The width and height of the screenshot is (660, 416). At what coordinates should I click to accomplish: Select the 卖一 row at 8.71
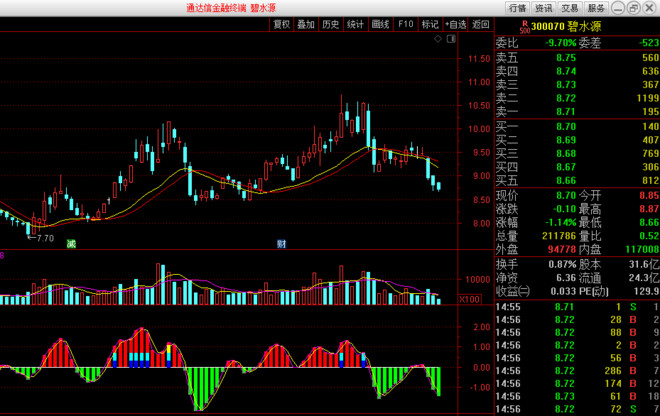(x=578, y=112)
